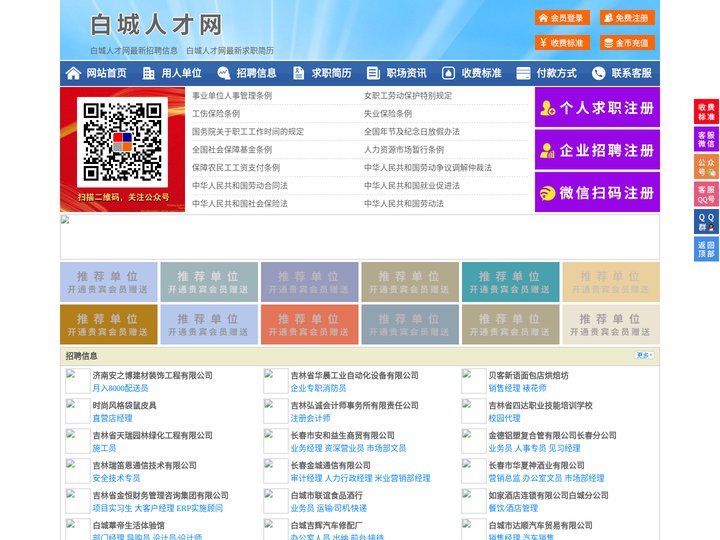Click the logo placeholder for 白城市联谊食品酒行
720x540 pixels.
276,501
